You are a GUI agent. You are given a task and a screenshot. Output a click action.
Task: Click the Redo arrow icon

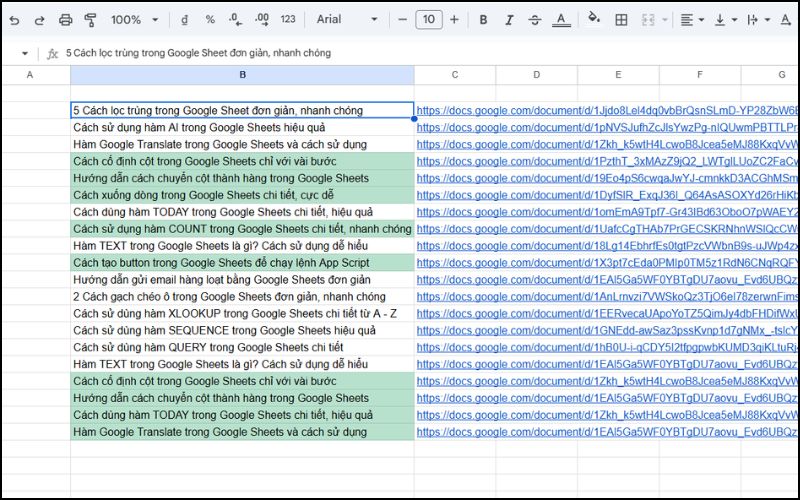(x=40, y=20)
